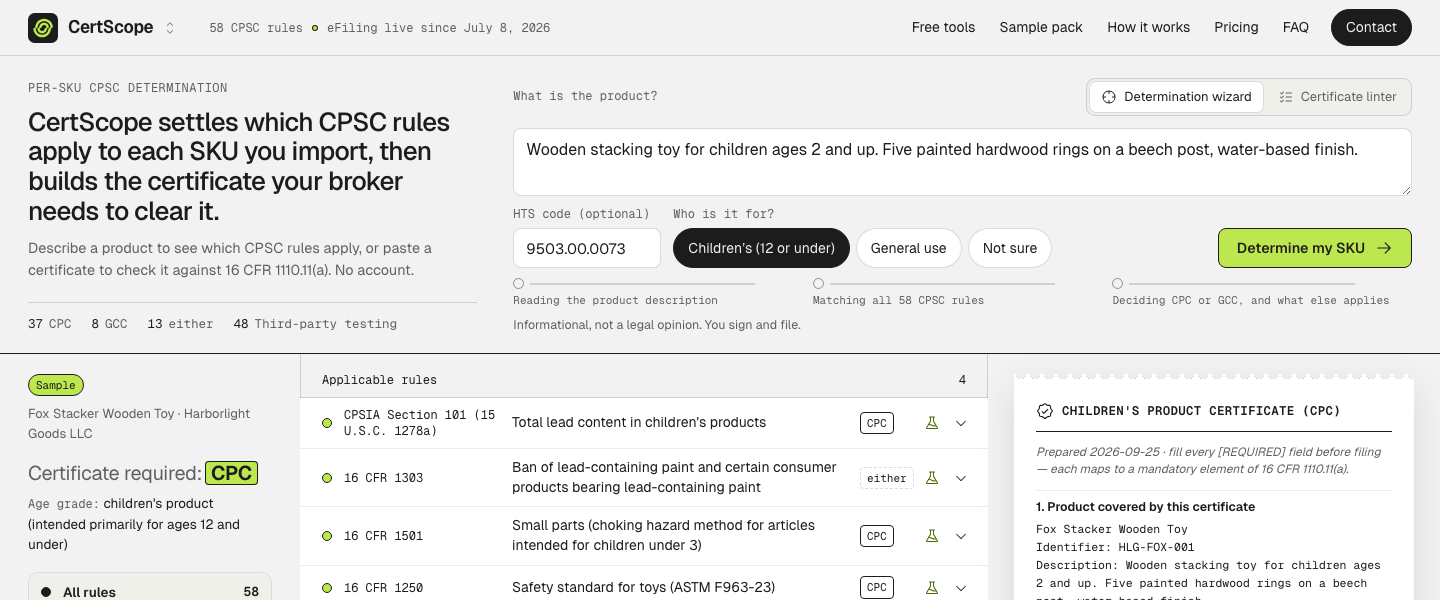Switch to the Determination wizard tab
Screen dimensions: 1440x600
point(1177,97)
